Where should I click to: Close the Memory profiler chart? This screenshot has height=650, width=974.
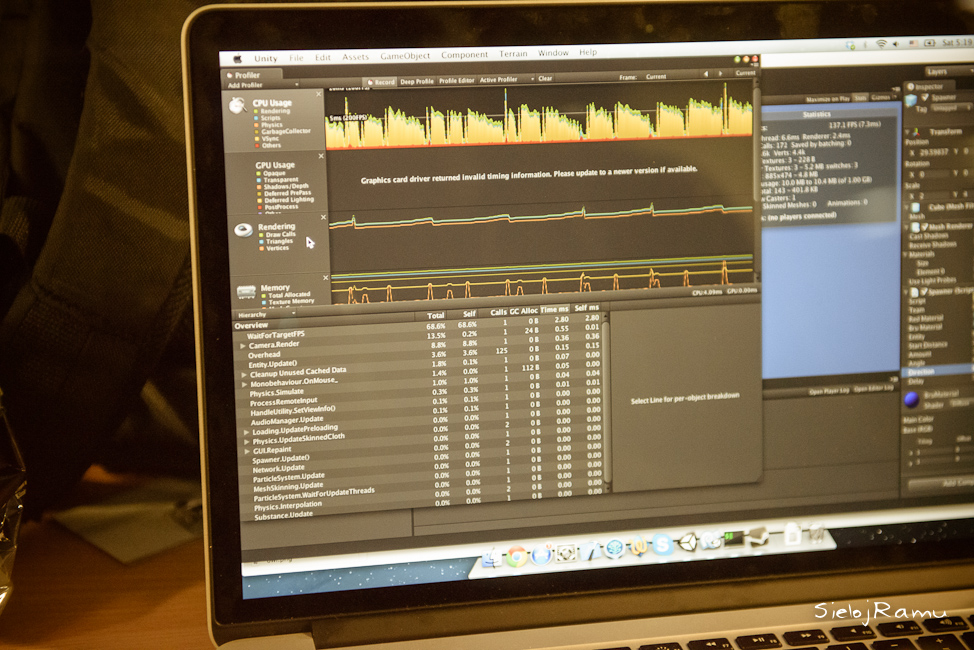coord(325,277)
